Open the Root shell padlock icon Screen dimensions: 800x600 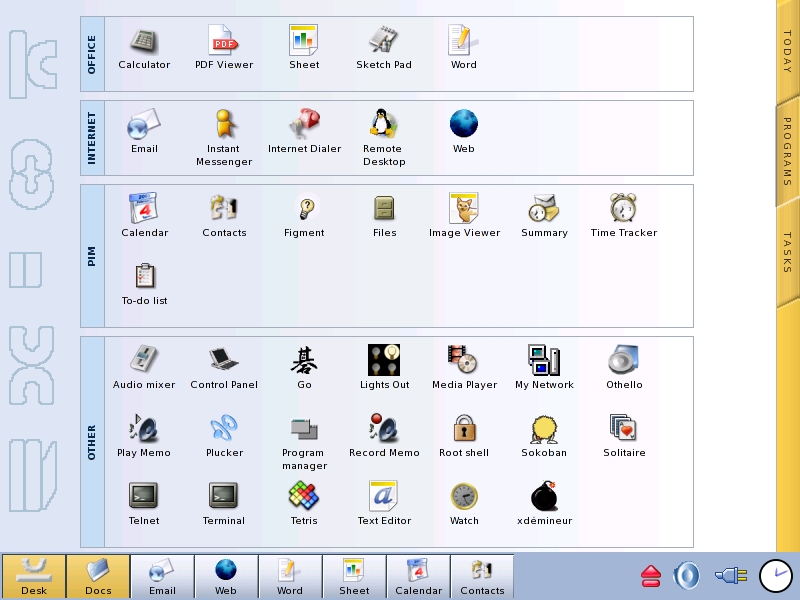(x=464, y=435)
